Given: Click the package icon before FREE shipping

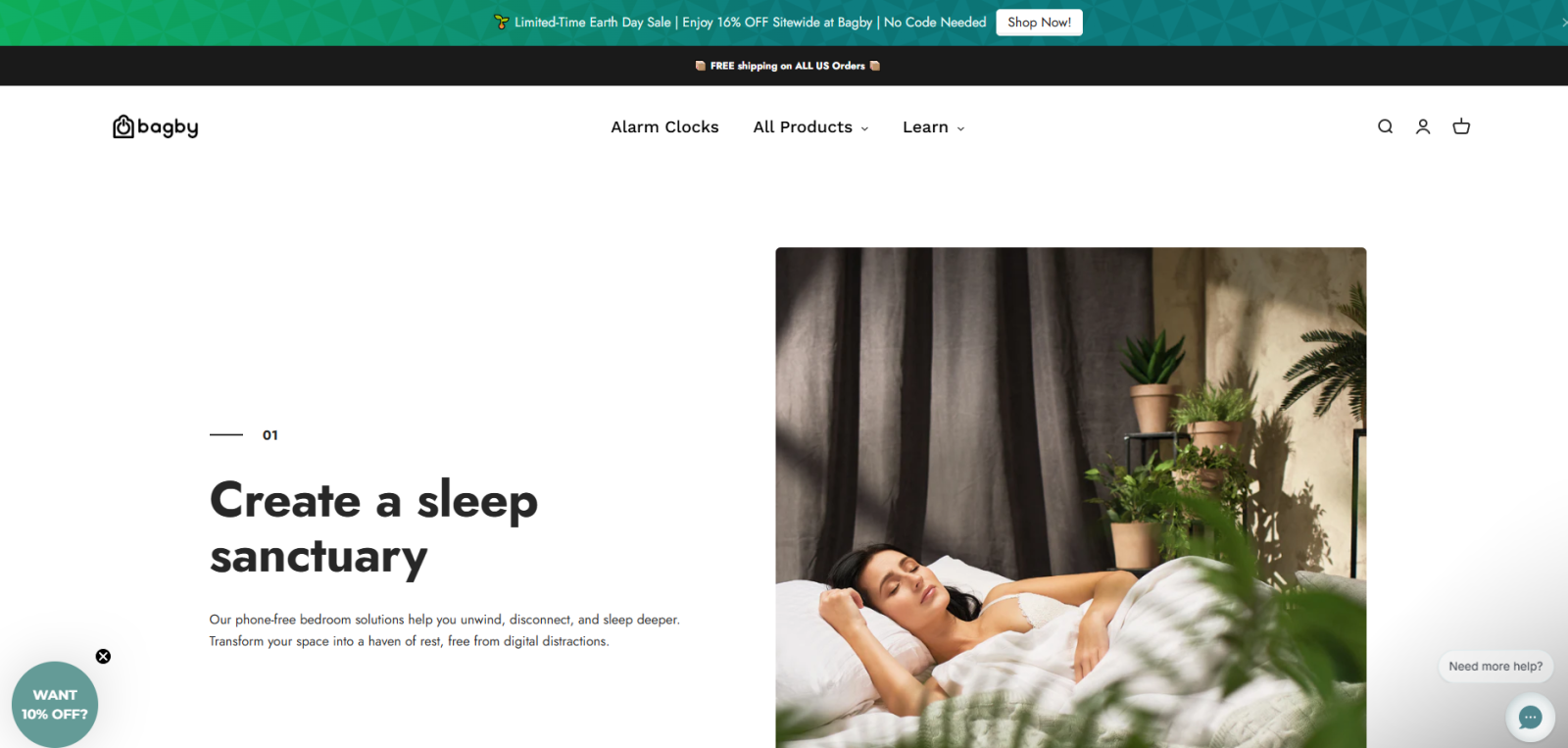Looking at the screenshot, I should point(700,66).
